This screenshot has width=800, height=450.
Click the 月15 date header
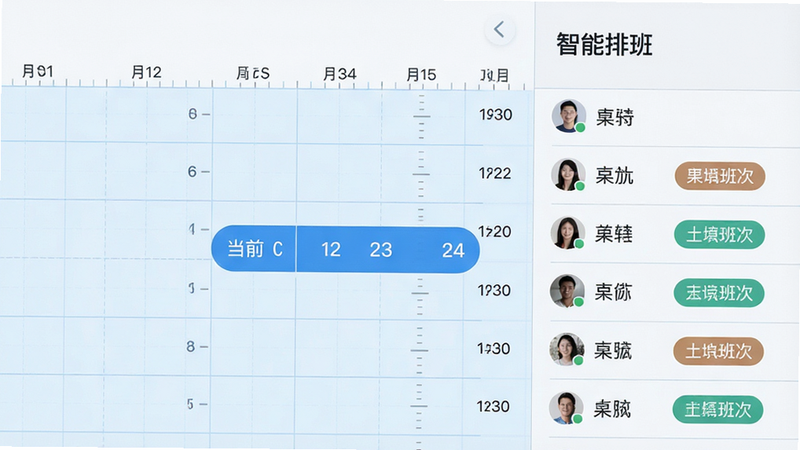(421, 74)
